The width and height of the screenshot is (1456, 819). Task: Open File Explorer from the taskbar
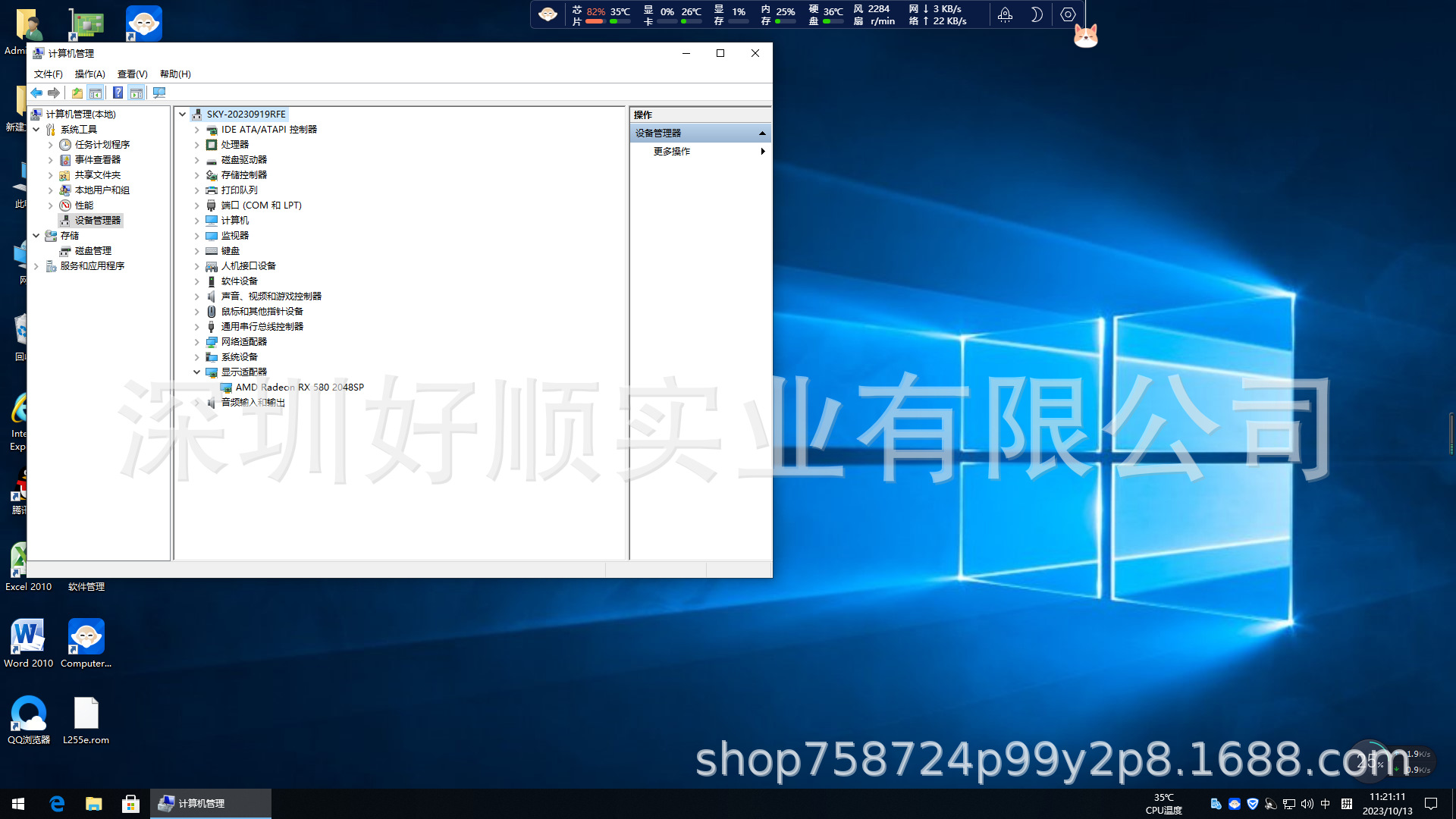pyautogui.click(x=94, y=804)
